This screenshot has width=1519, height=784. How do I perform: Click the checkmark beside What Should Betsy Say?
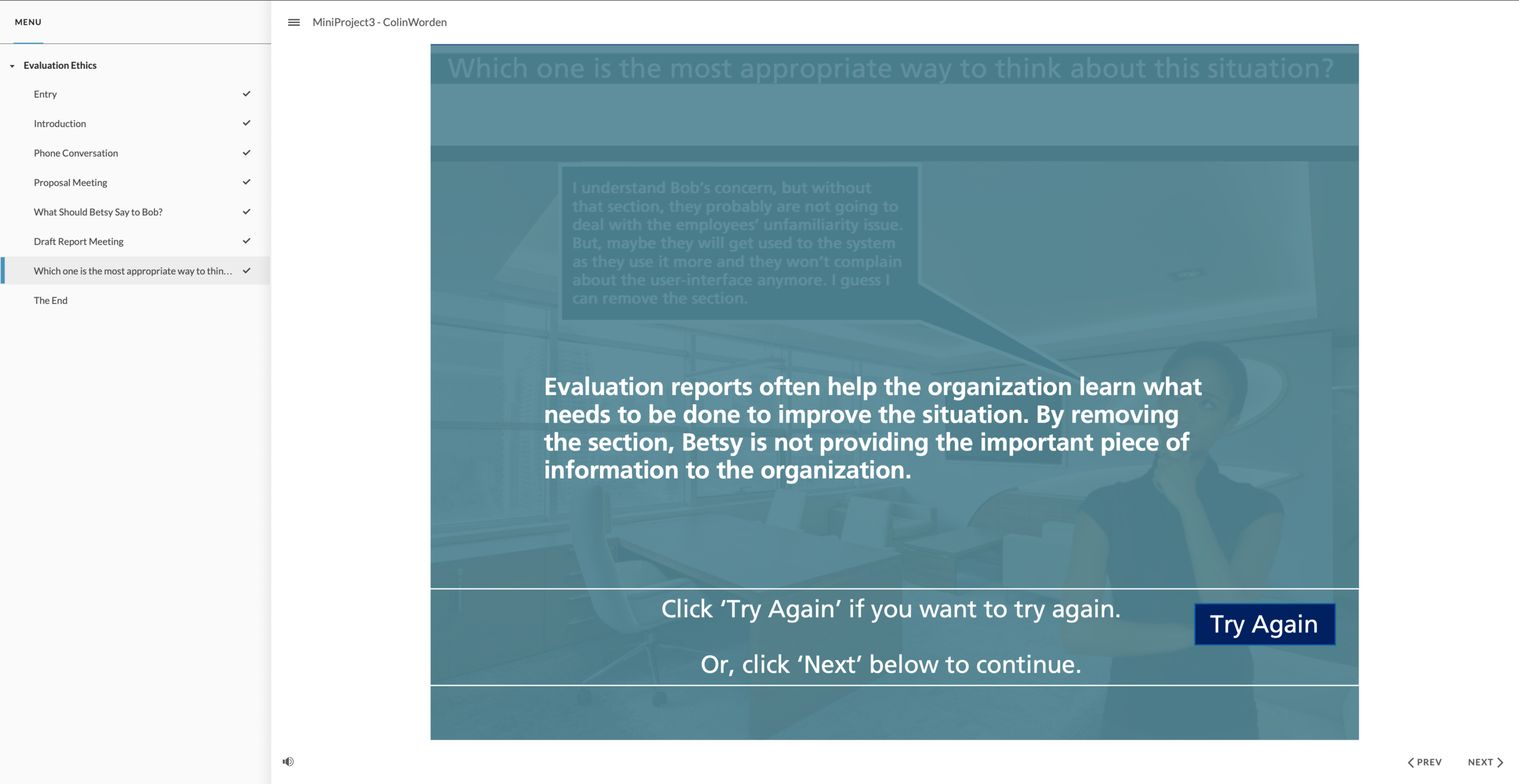[x=247, y=212]
